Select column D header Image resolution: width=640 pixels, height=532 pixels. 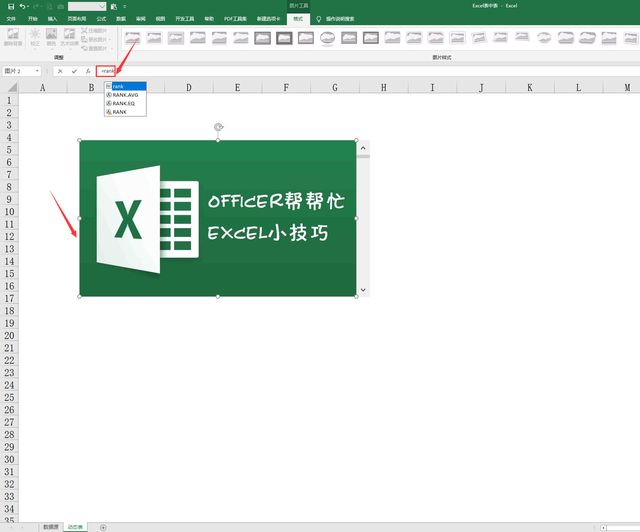[189, 87]
